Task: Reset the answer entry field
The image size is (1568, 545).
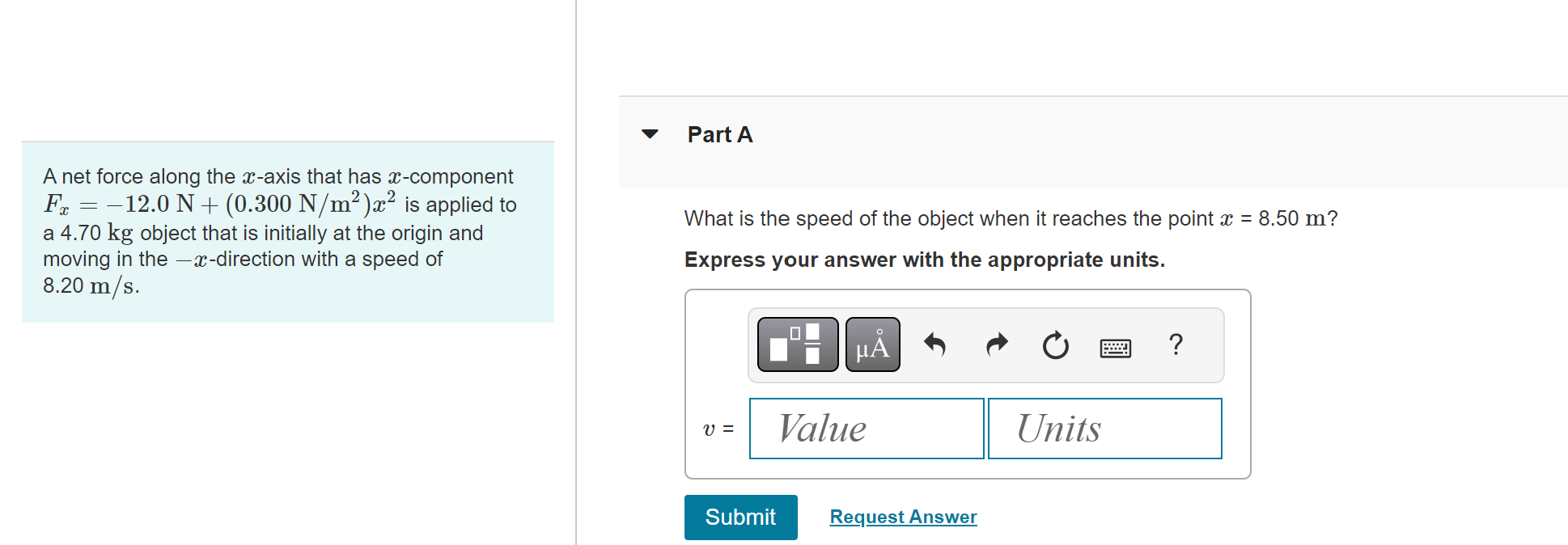Action: [x=1054, y=345]
